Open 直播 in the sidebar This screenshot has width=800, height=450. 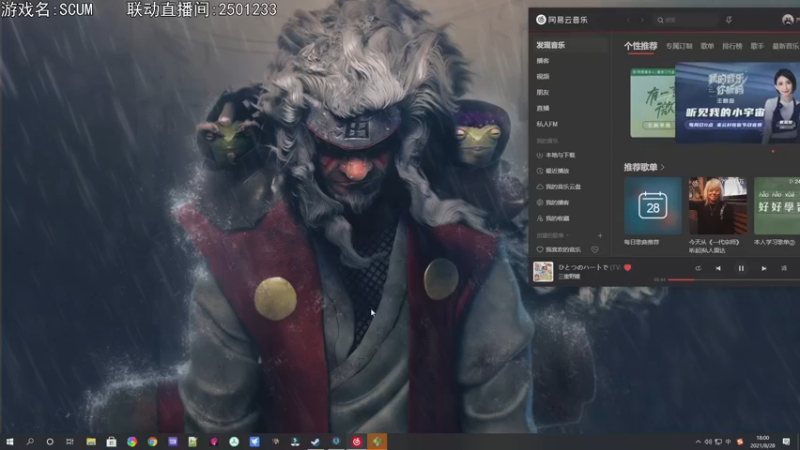[x=543, y=108]
